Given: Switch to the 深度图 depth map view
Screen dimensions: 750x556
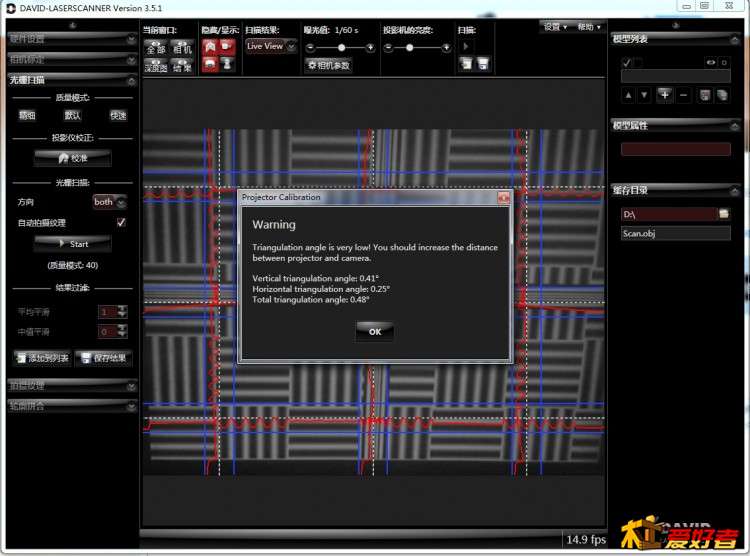Looking at the screenshot, I should pyautogui.click(x=156, y=66).
